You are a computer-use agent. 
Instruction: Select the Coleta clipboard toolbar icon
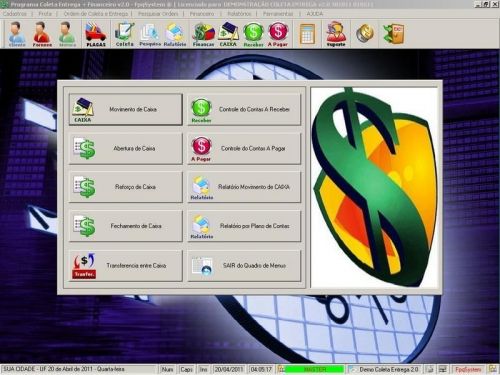point(125,34)
